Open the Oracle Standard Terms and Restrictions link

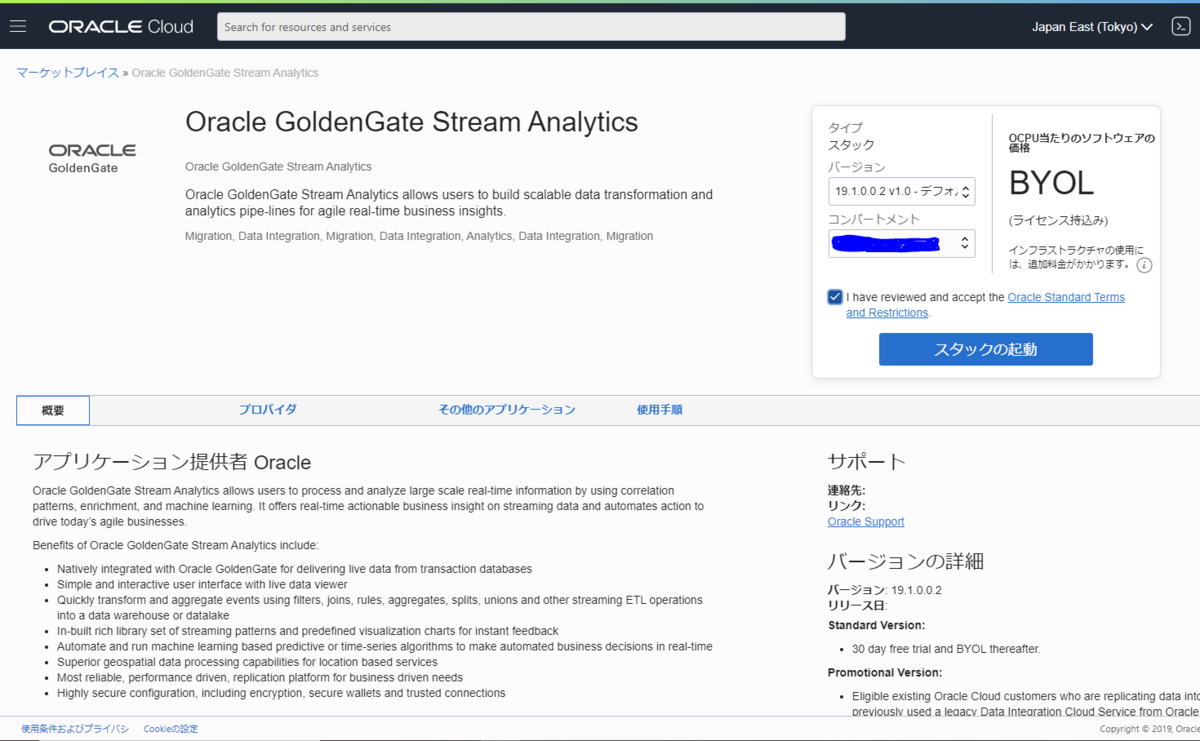point(1066,297)
